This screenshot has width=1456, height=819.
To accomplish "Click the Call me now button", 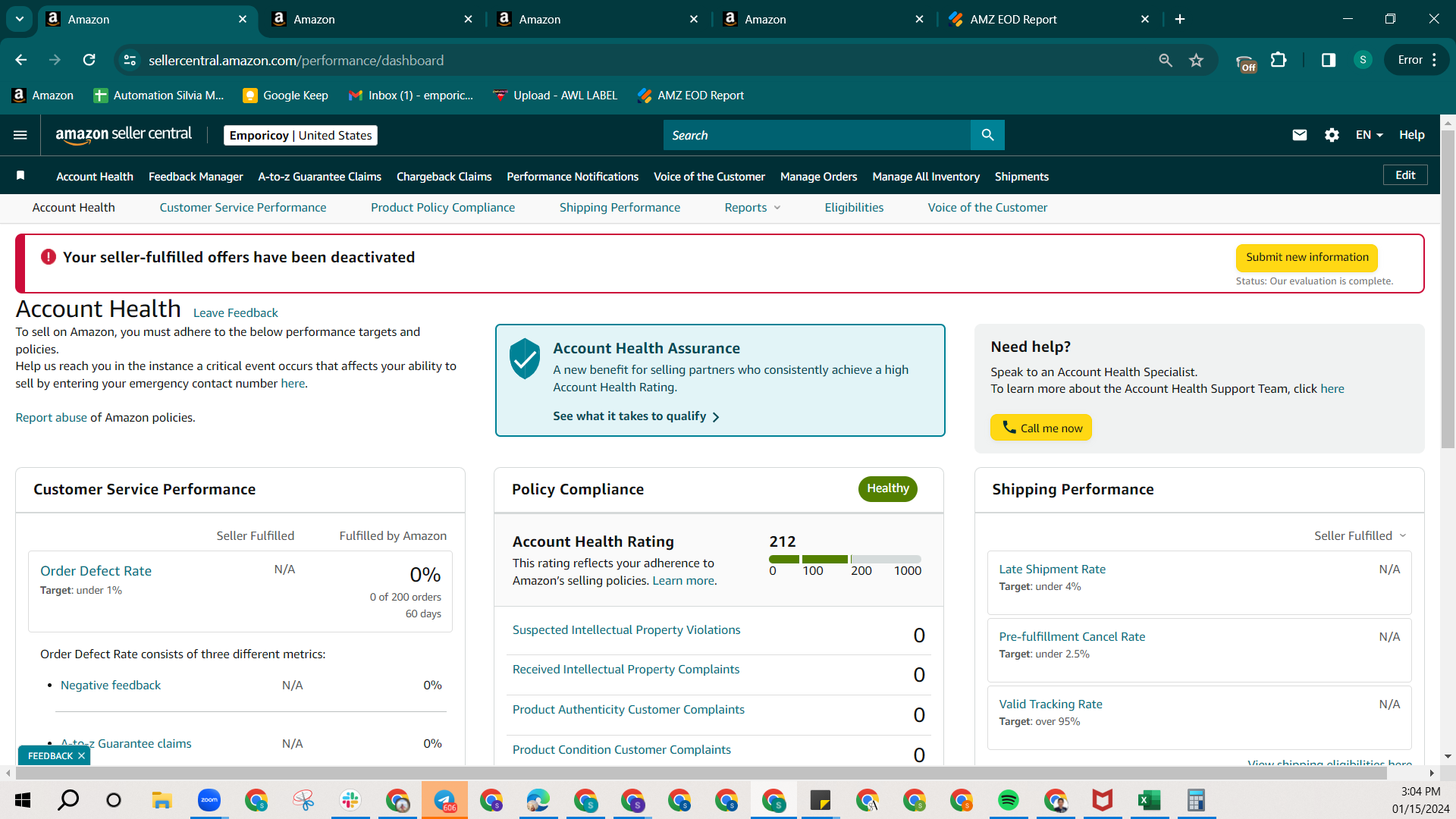I will click(1040, 428).
